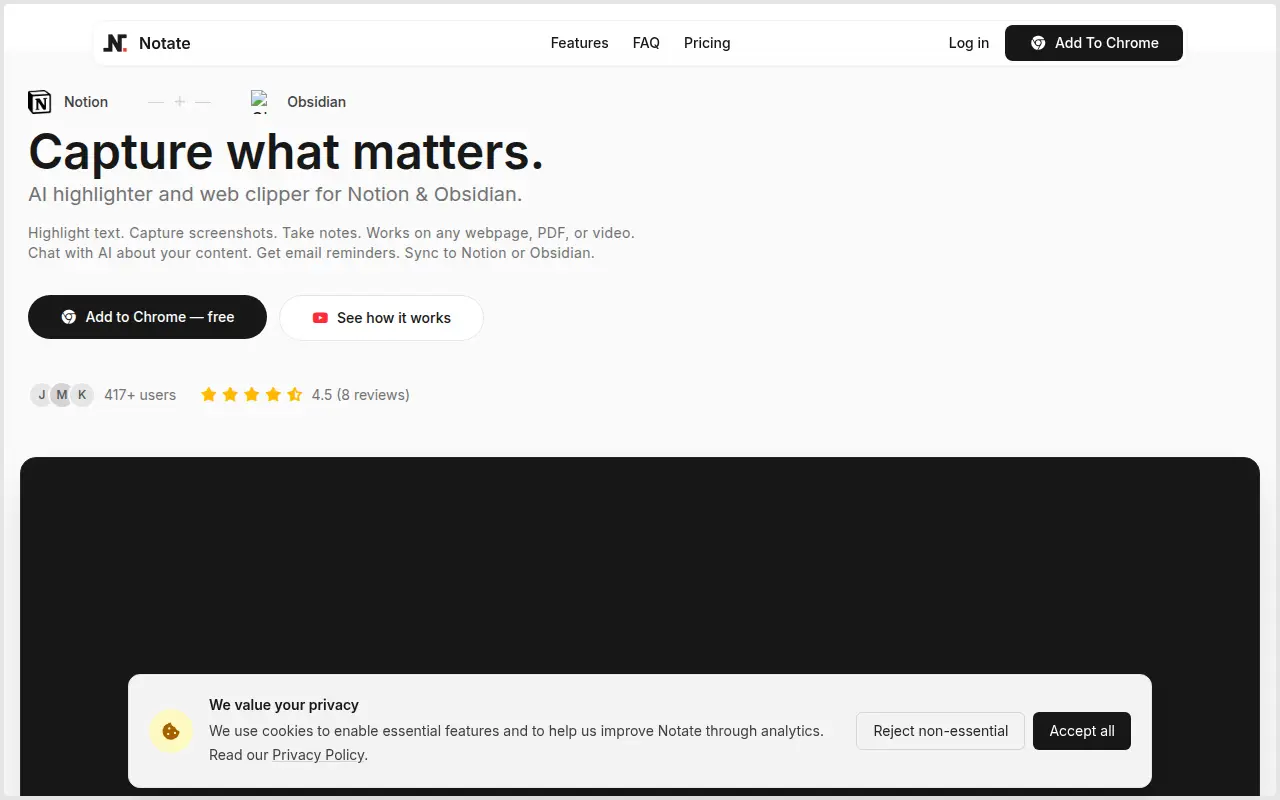Image resolution: width=1280 pixels, height=800 pixels.
Task: Go to the Pricing nav item
Action: 707,43
